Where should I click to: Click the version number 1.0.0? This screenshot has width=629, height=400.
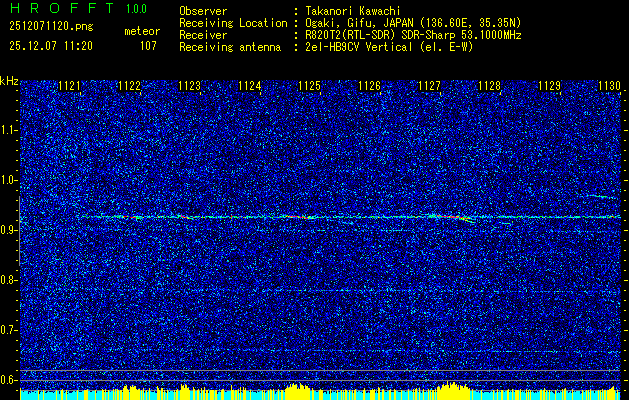(136, 8)
